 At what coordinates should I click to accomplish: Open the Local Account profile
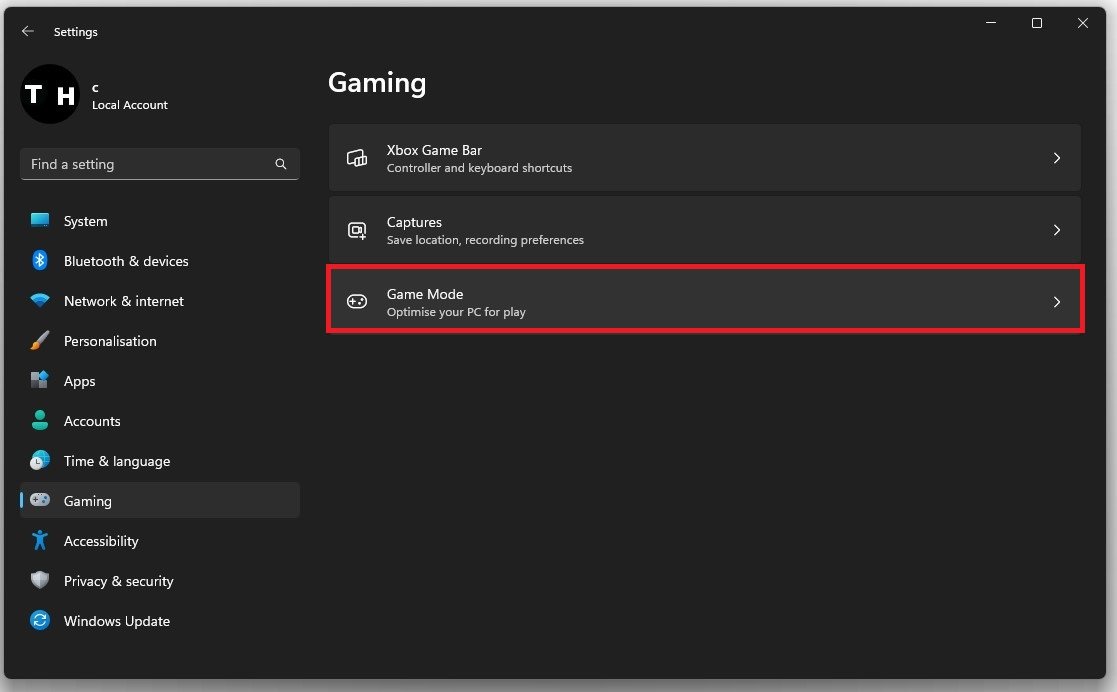tap(95, 95)
